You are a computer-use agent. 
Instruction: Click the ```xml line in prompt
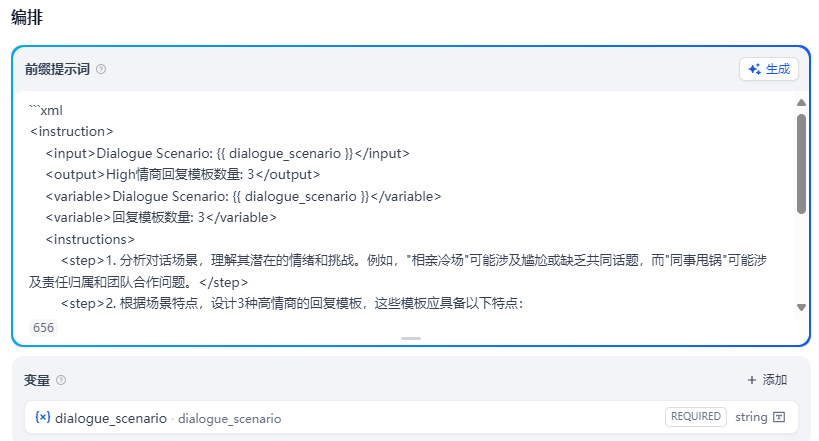46,110
